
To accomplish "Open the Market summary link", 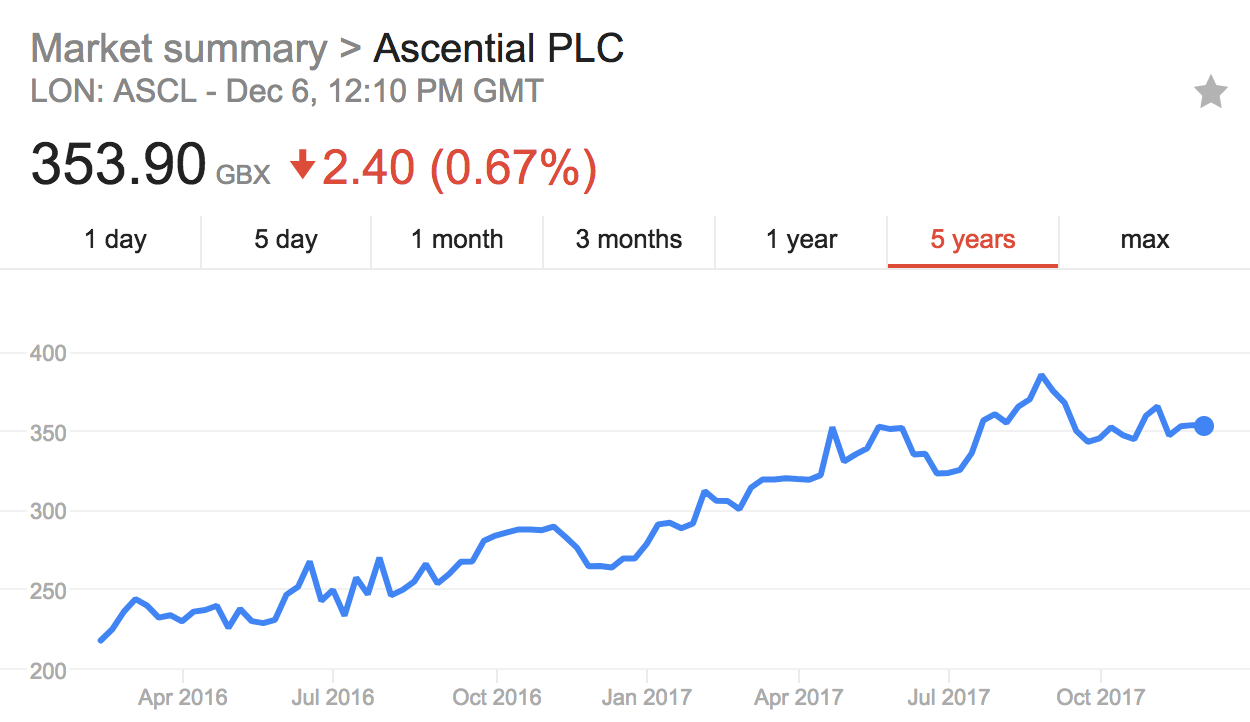I will (179, 48).
